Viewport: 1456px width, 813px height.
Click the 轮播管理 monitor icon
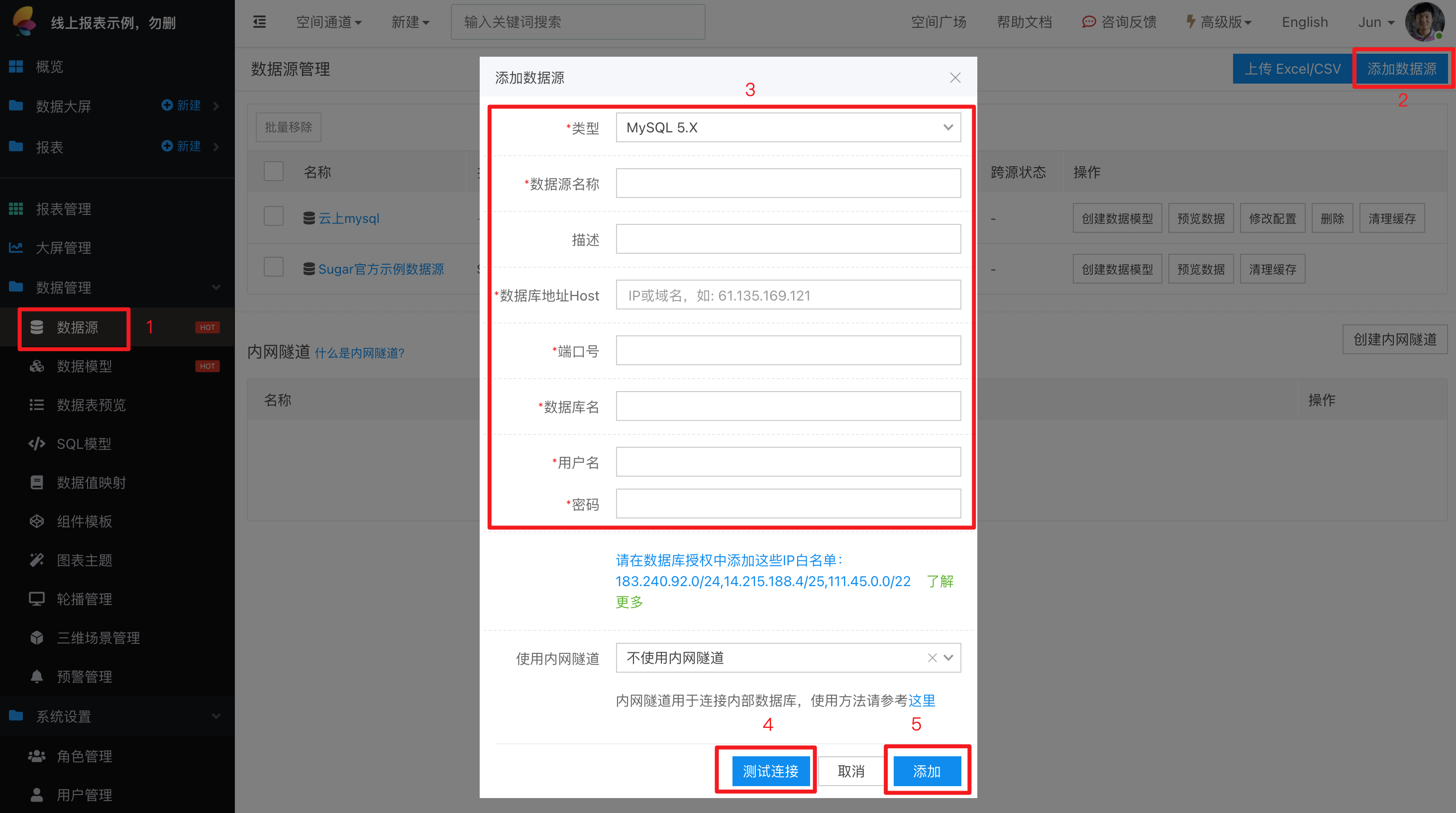click(x=37, y=599)
